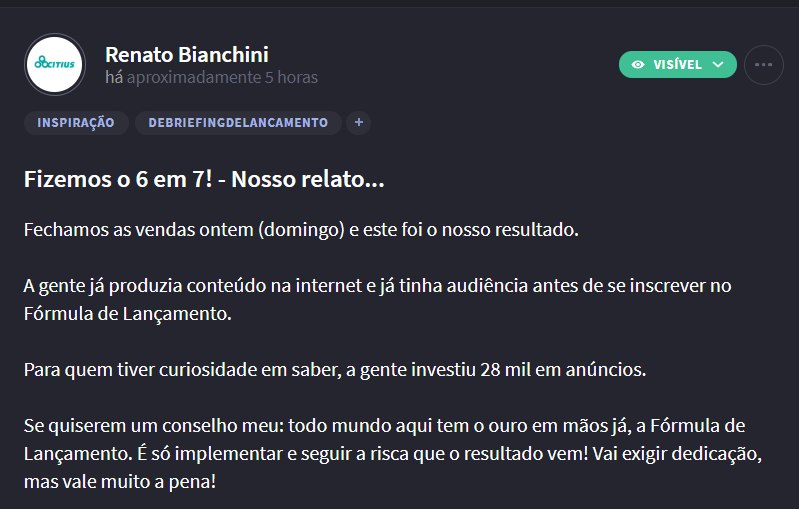Click the sentence about investing 28 mil em anúncios

(x=335, y=369)
